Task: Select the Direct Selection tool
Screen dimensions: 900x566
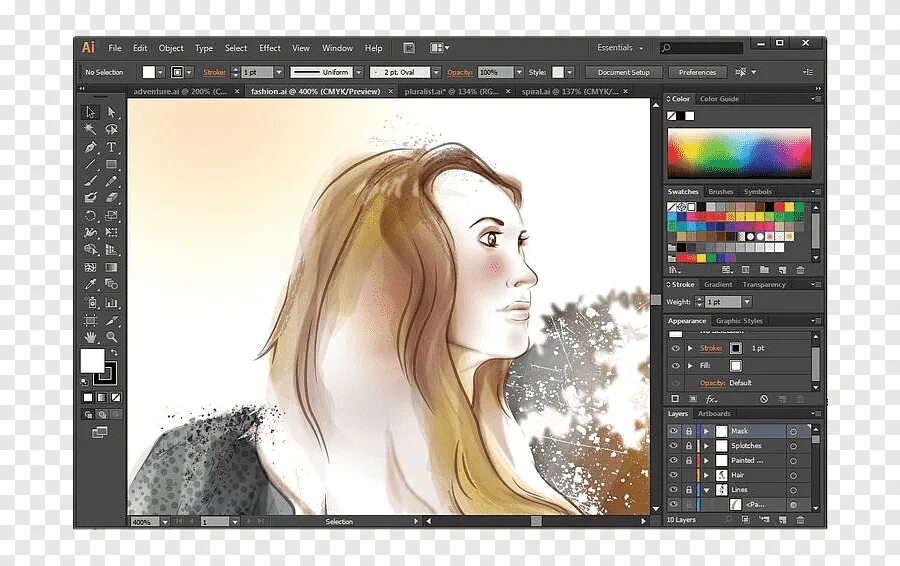Action: (x=111, y=112)
